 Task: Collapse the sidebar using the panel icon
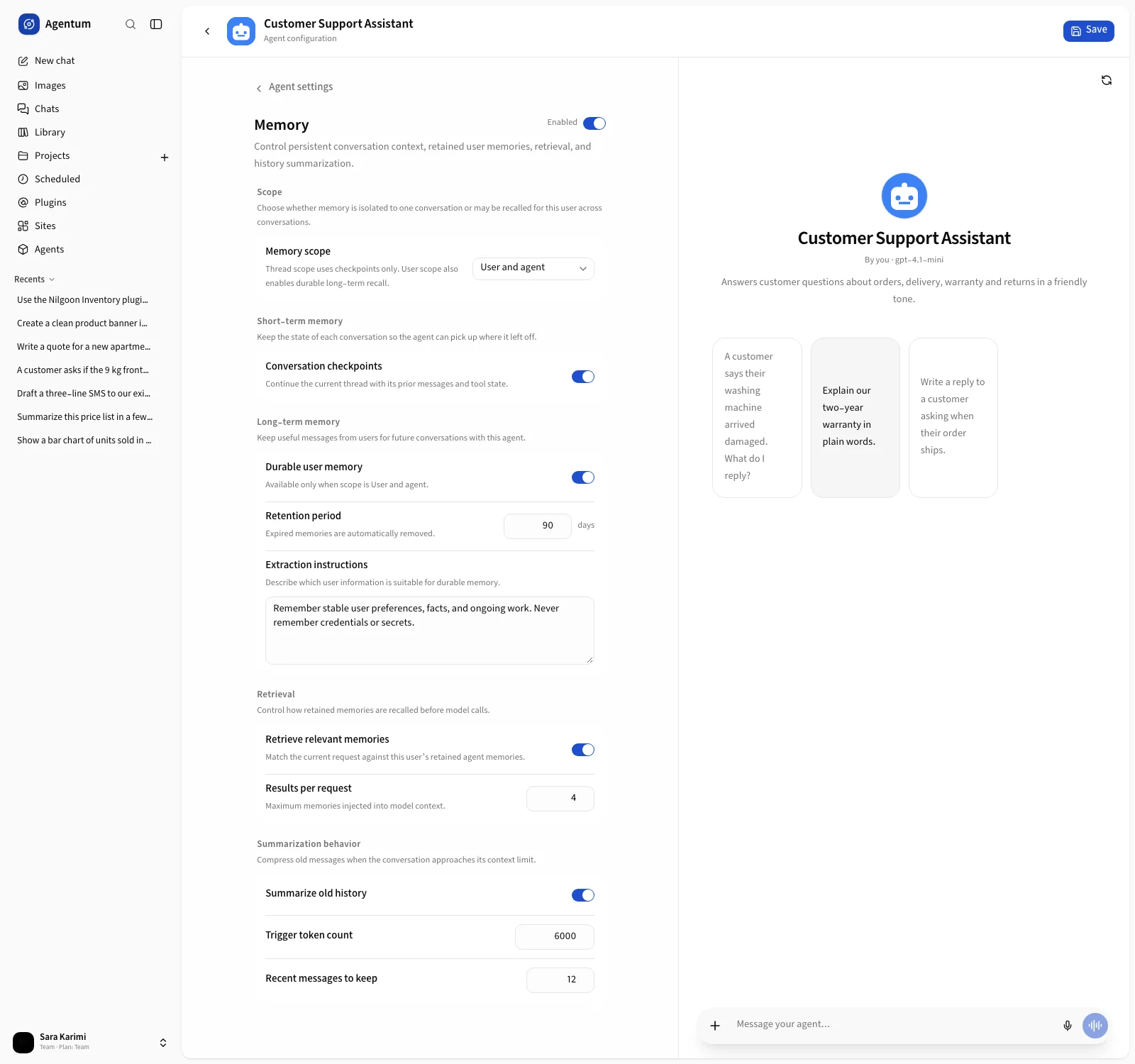(x=156, y=24)
